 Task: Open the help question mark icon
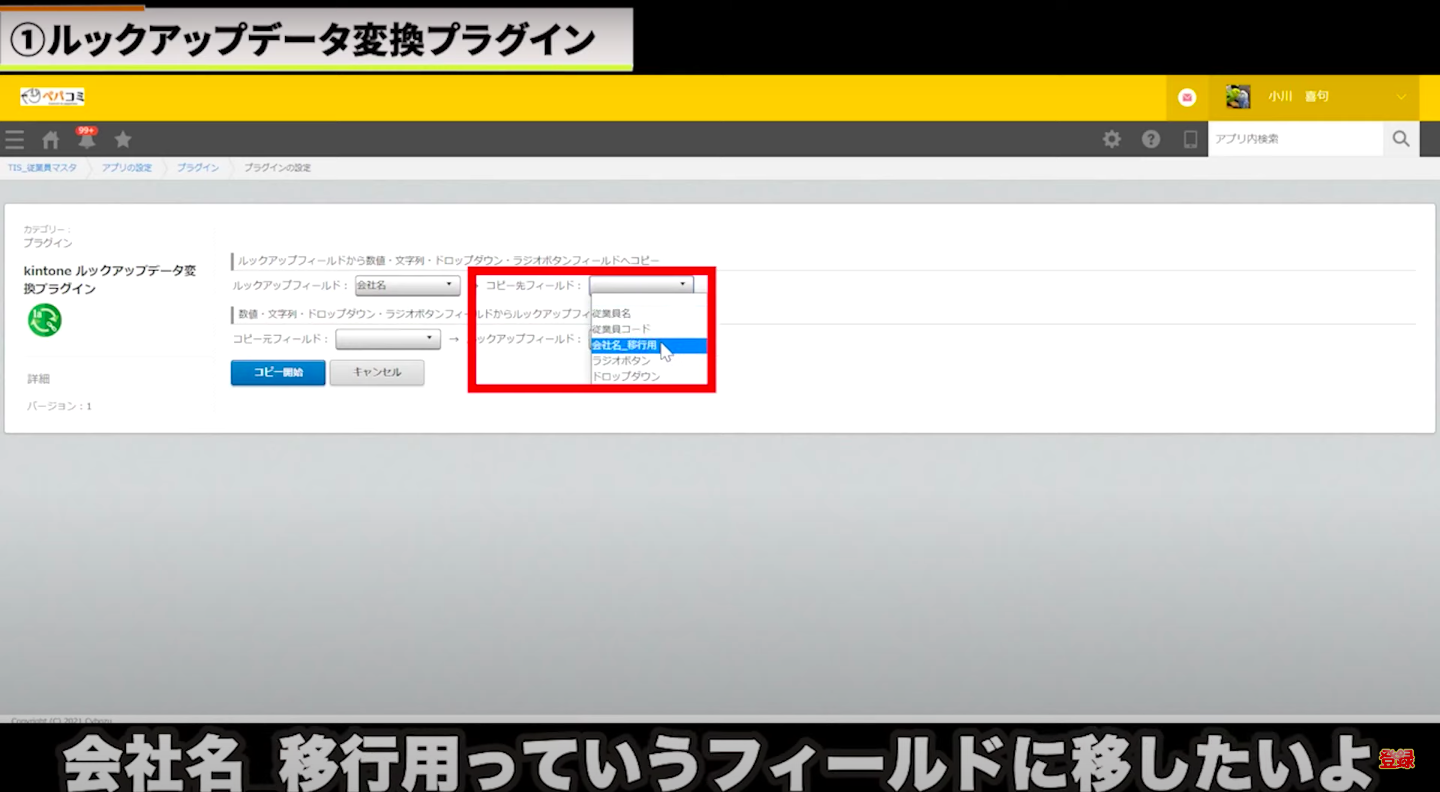click(x=1151, y=140)
